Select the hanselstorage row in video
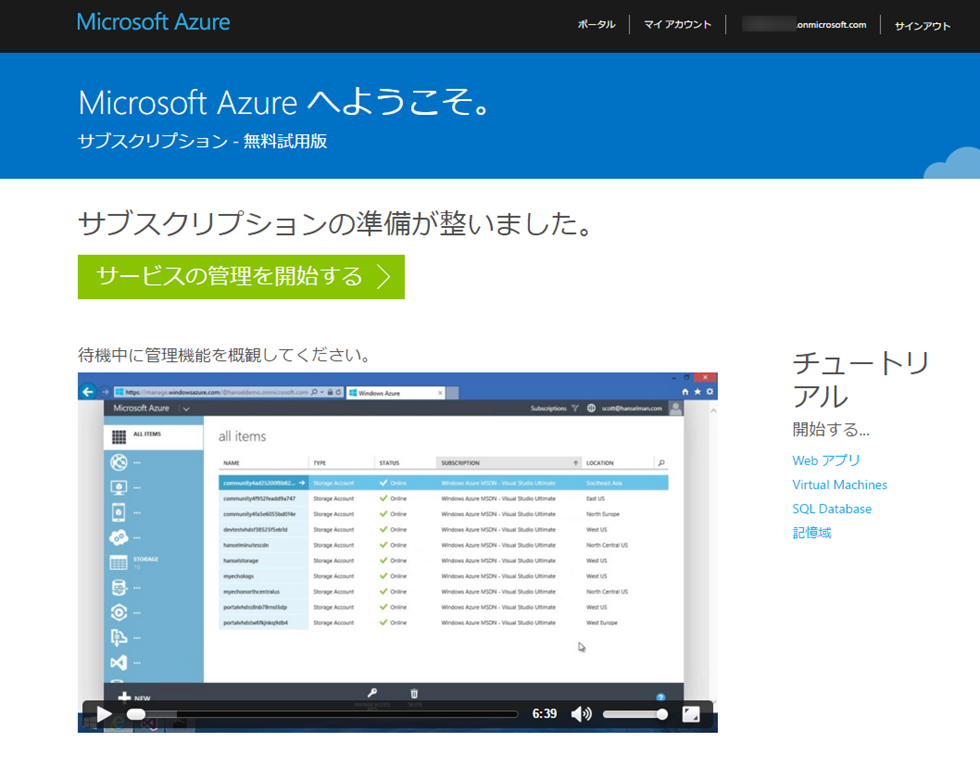 (x=443, y=561)
